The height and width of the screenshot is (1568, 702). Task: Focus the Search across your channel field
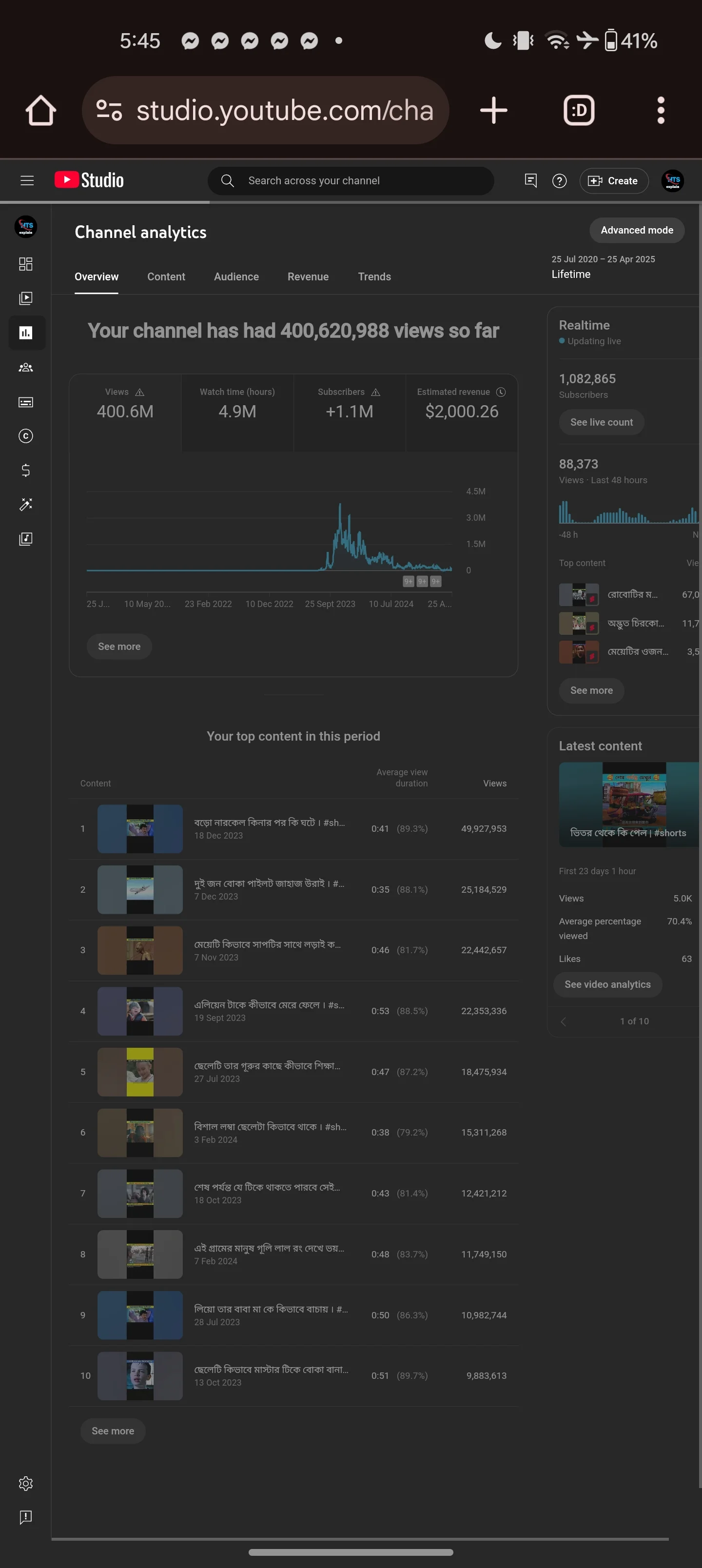pos(351,181)
